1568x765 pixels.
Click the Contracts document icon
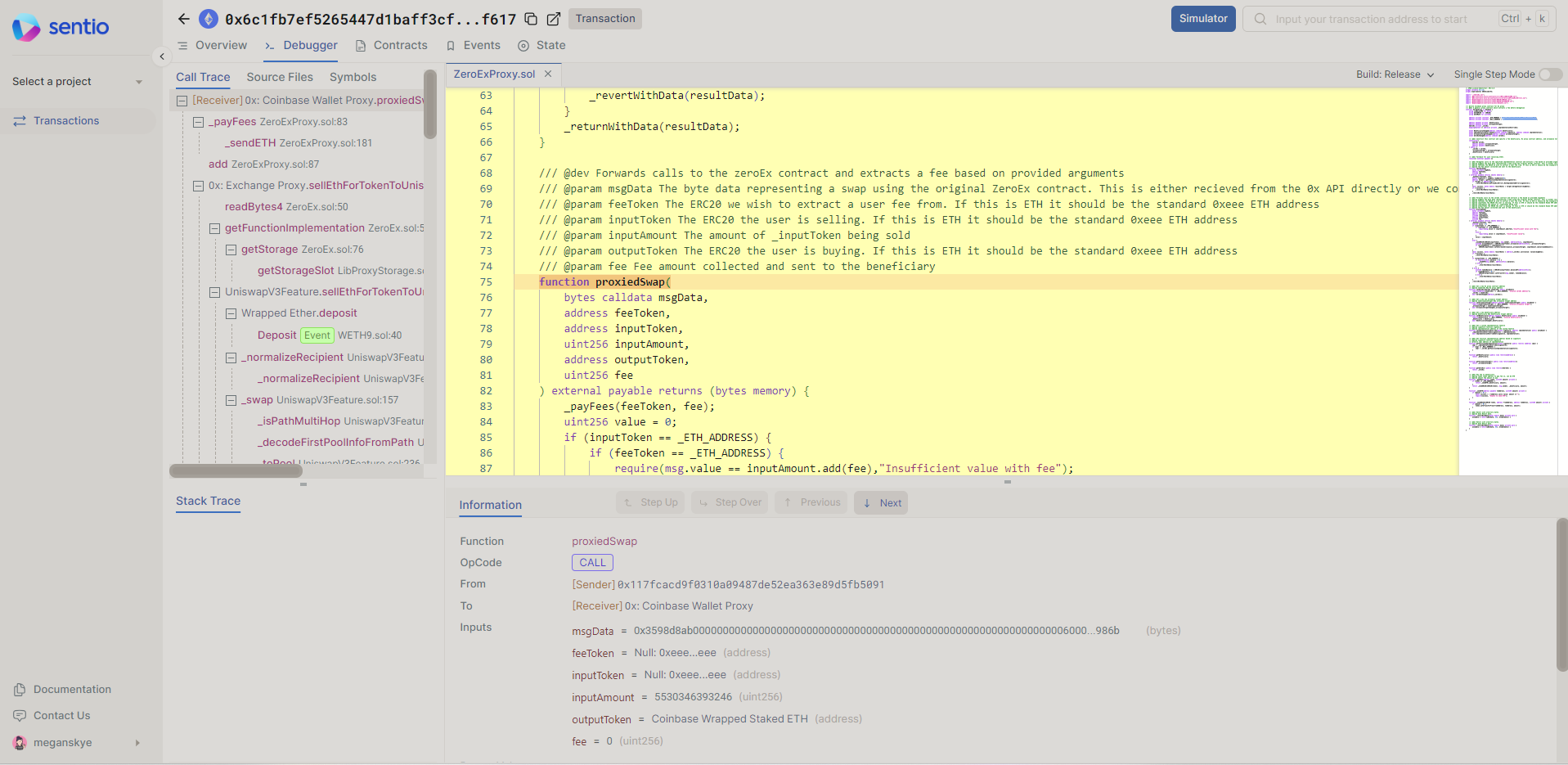coord(361,46)
